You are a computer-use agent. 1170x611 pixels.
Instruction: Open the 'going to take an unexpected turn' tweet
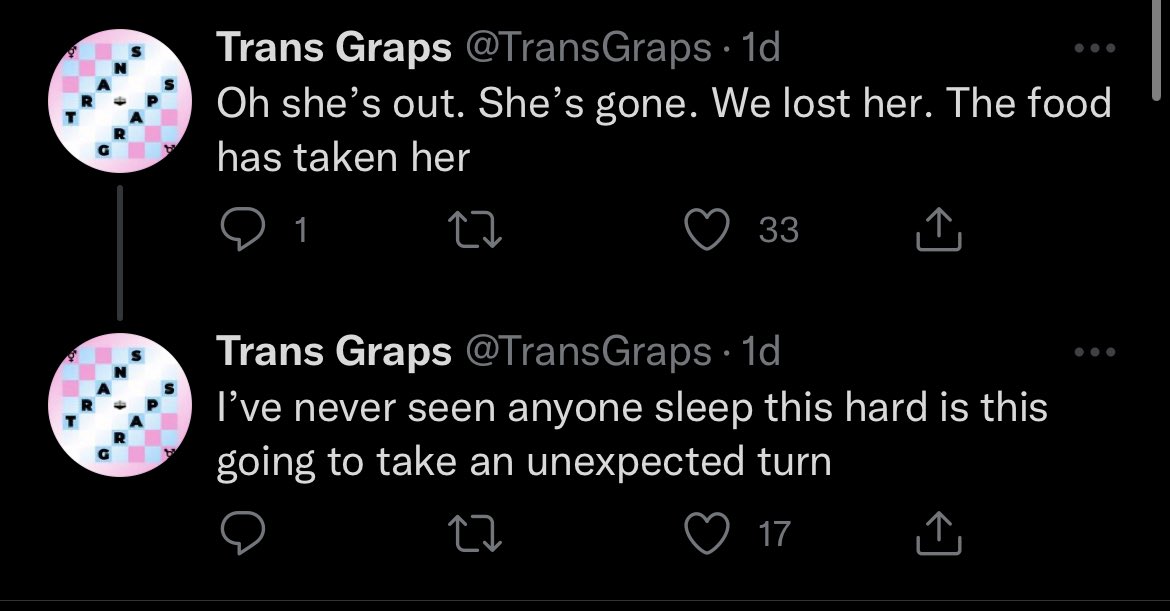524,463
